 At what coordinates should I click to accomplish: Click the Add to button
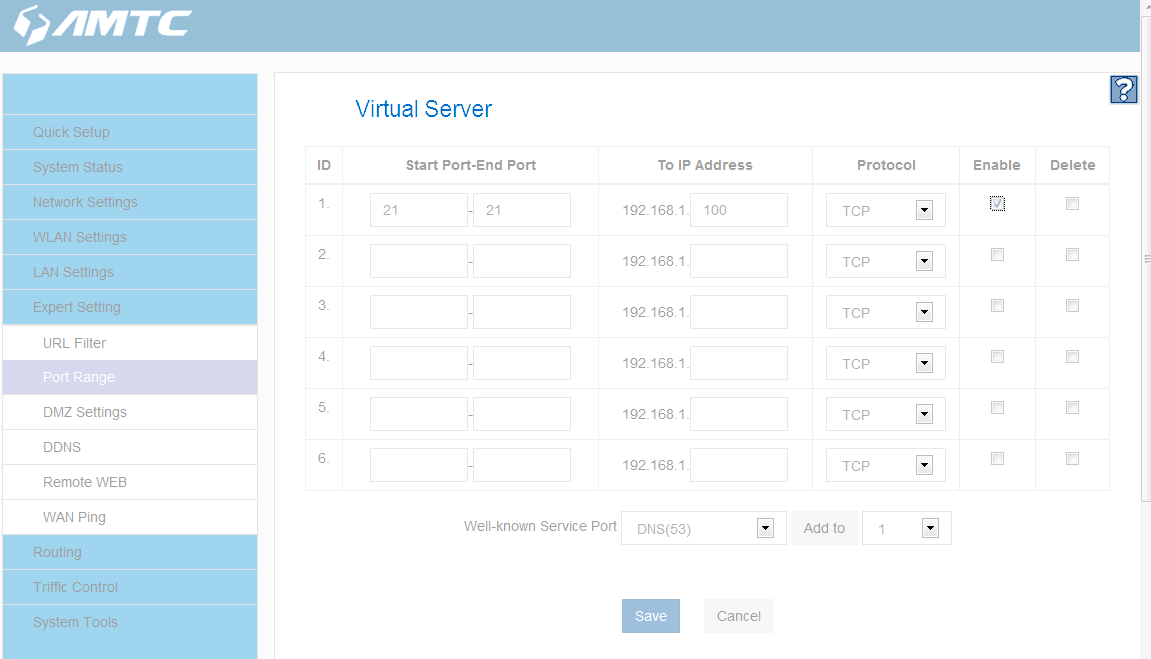point(824,528)
